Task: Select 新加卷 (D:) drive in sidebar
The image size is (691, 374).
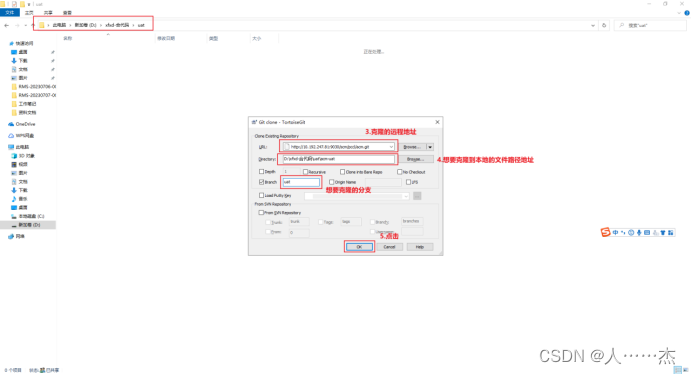Action: click(x=29, y=225)
